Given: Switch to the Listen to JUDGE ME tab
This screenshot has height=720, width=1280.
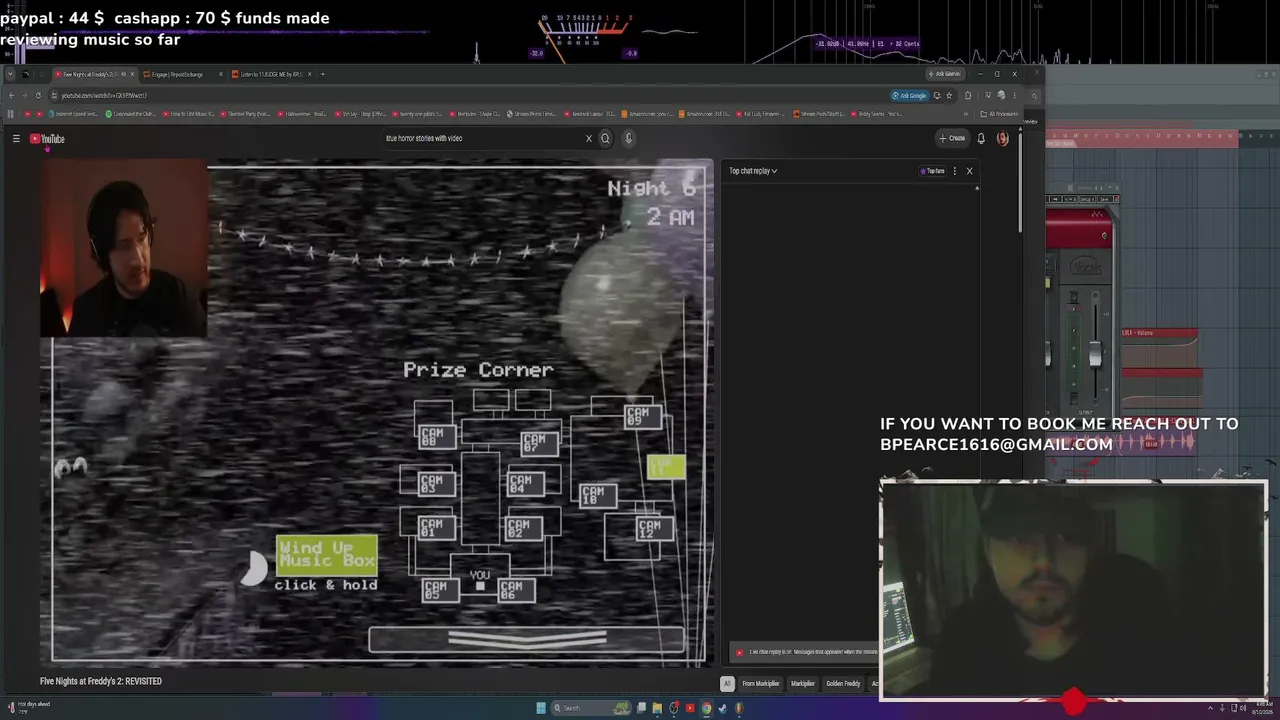Looking at the screenshot, I should point(272,74).
